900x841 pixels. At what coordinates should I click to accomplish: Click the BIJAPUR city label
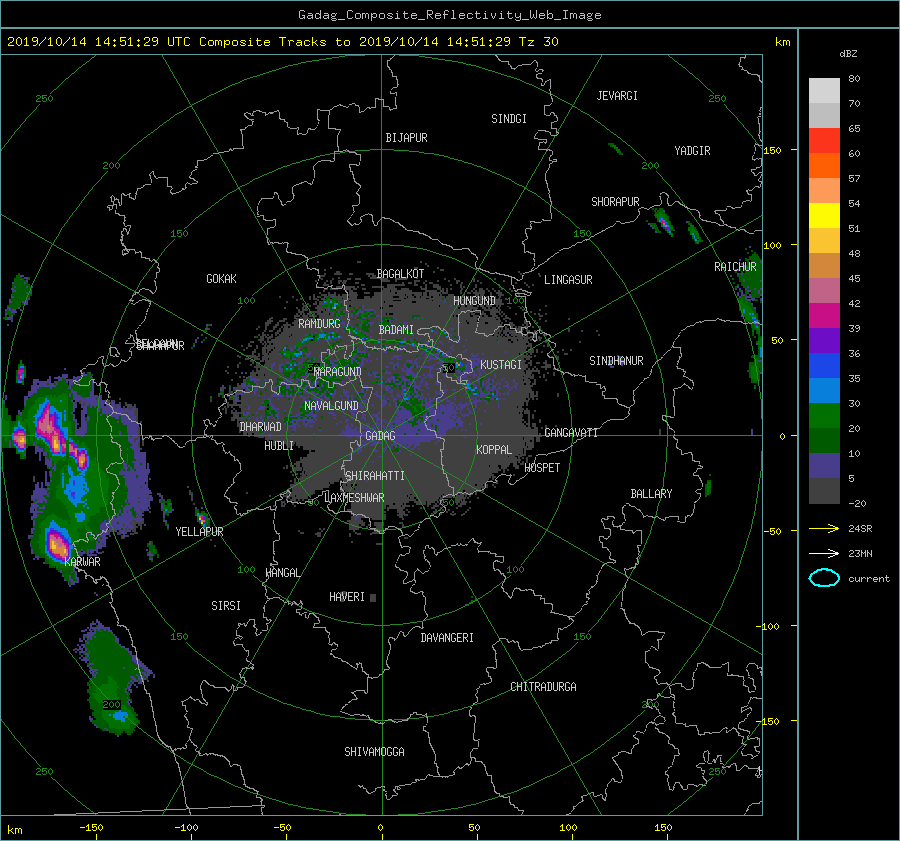[406, 138]
